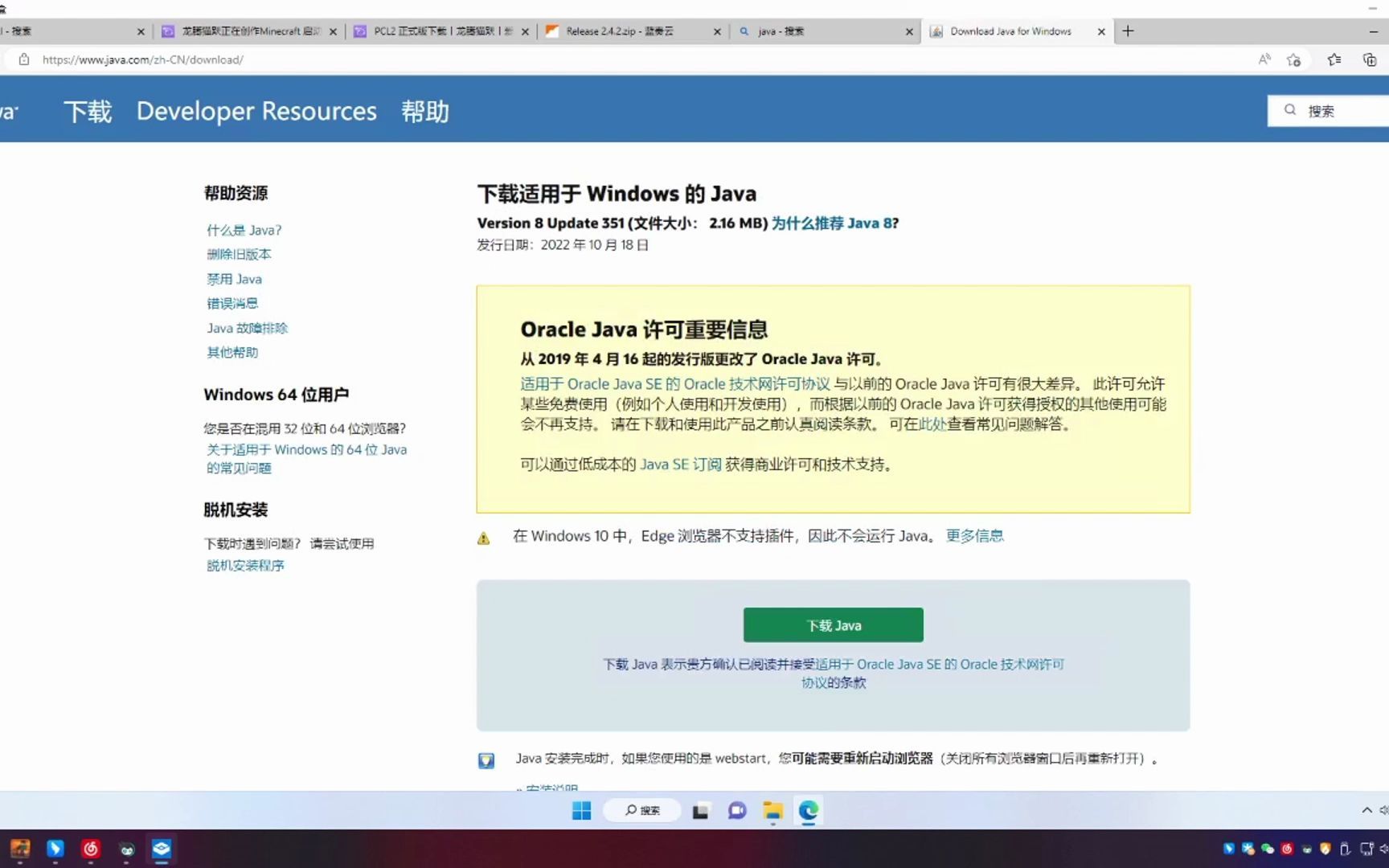Click the browser address bar URL
This screenshot has width=1389, height=868.
pyautogui.click(x=143, y=59)
